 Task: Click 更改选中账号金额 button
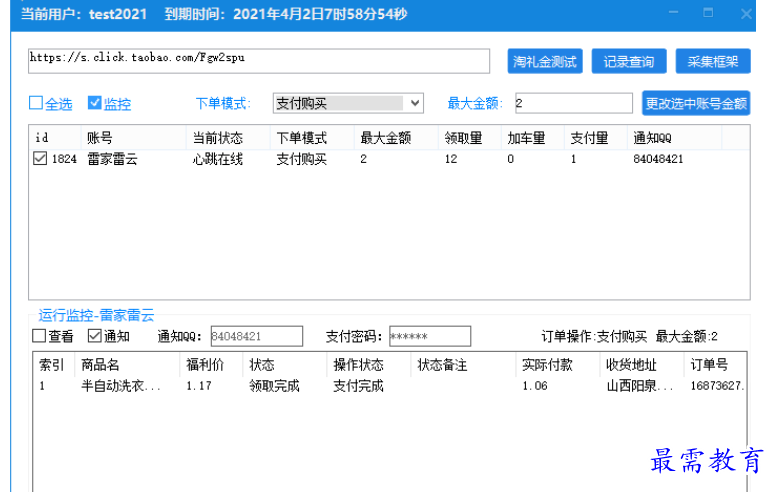696,103
